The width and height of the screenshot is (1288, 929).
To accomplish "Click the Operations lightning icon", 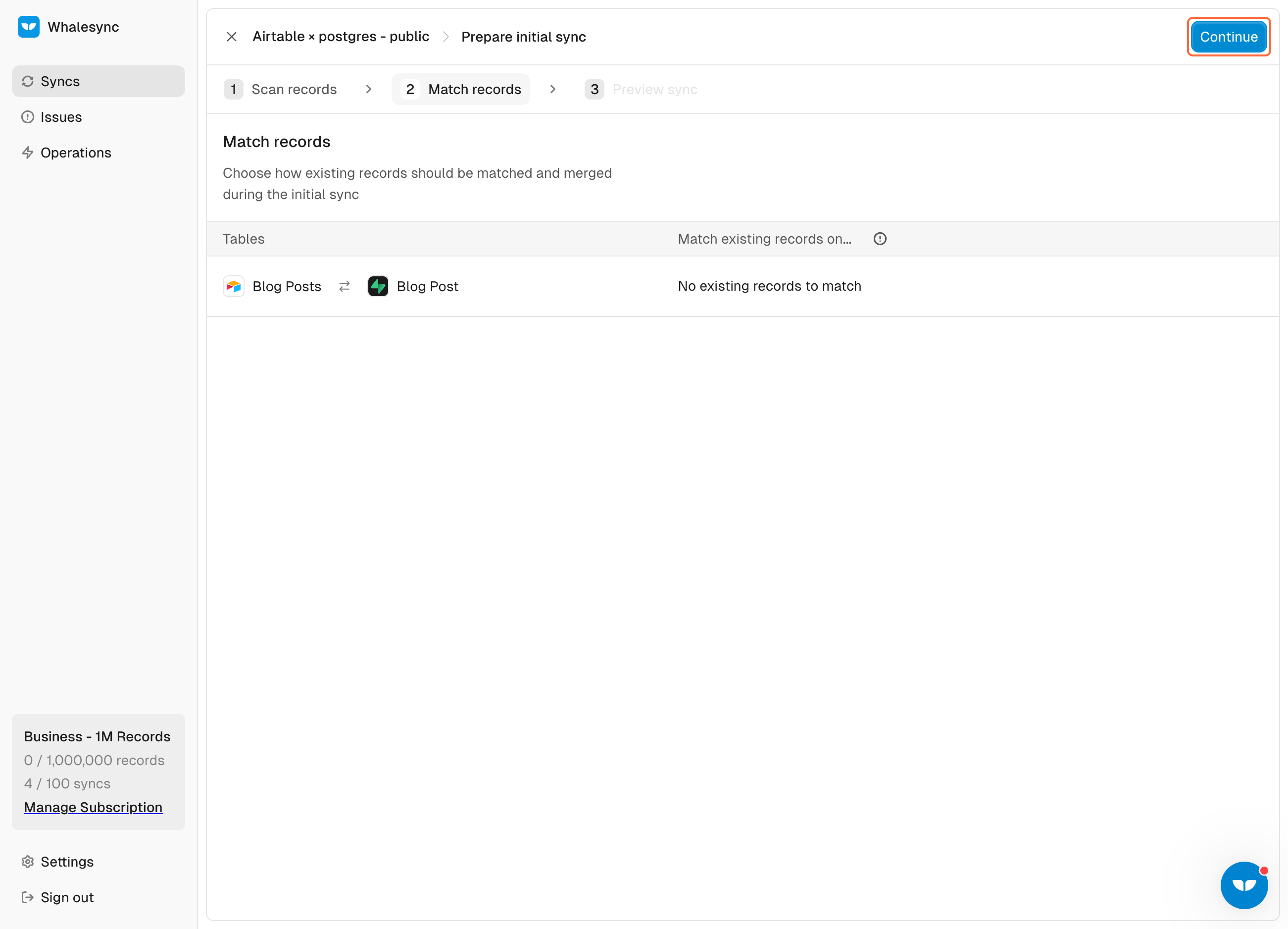I will click(28, 153).
